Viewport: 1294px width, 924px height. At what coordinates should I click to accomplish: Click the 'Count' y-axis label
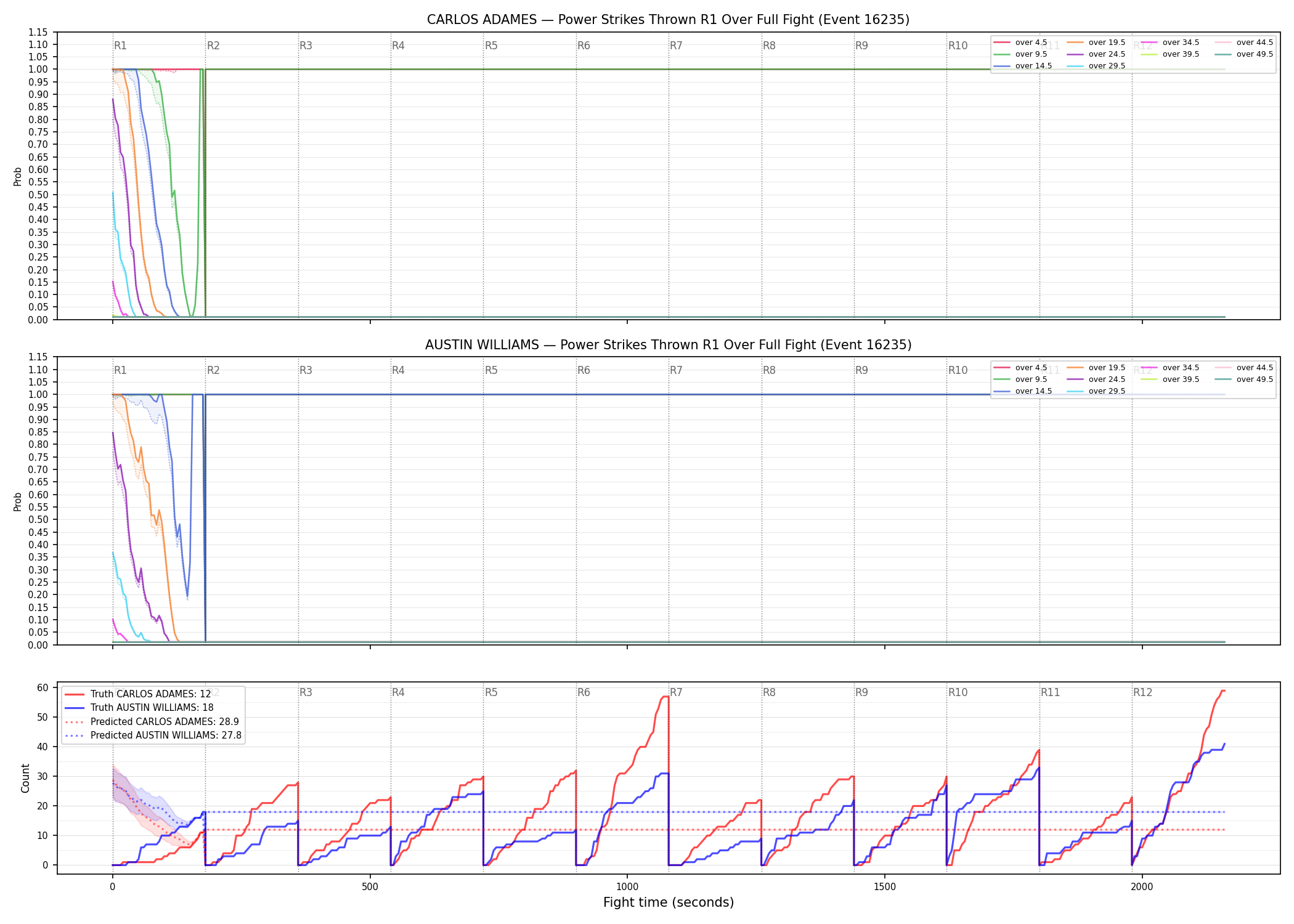pyautogui.click(x=25, y=778)
